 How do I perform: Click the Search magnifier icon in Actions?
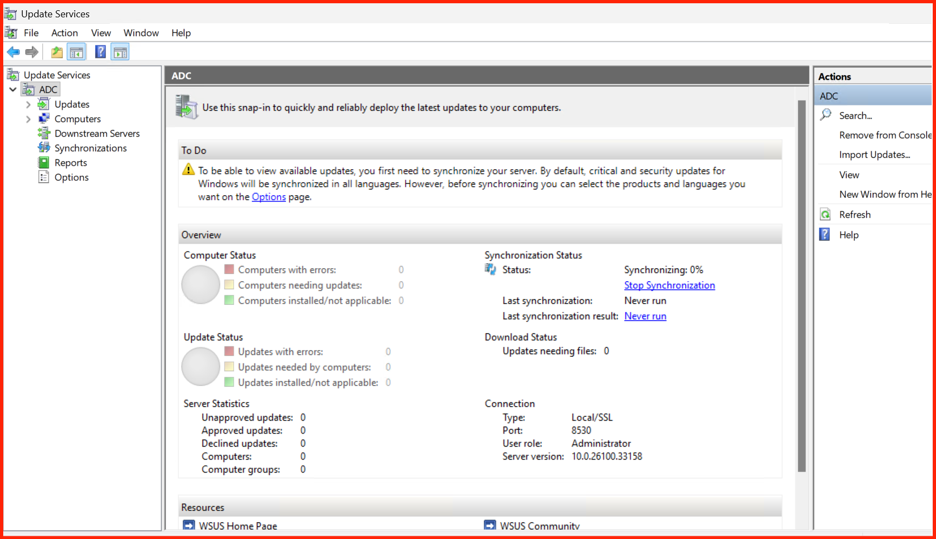(x=826, y=115)
